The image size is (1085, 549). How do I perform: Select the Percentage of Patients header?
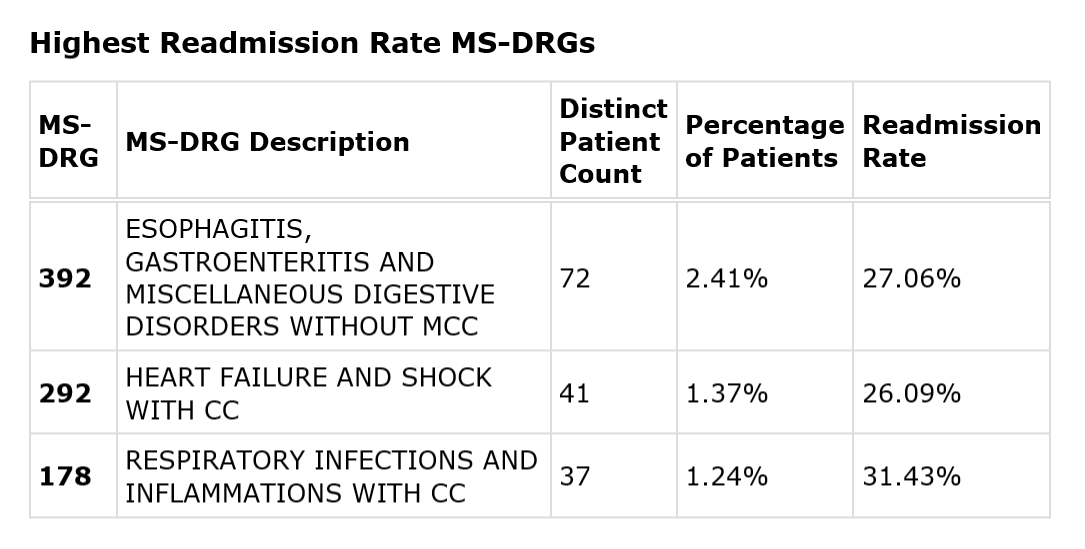coord(764,141)
